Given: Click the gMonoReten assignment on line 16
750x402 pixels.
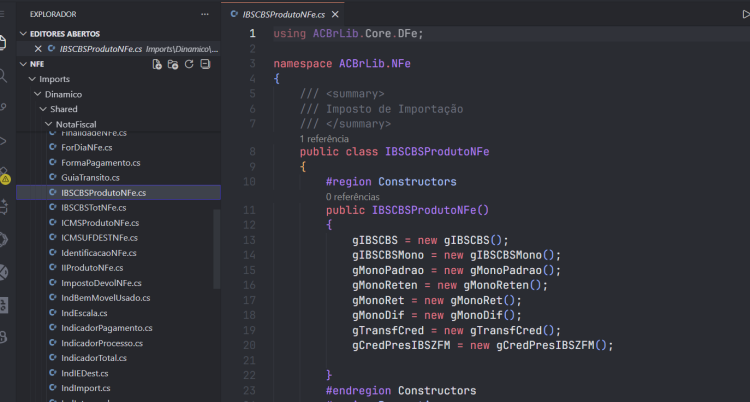Looking at the screenshot, I should 450,285.
